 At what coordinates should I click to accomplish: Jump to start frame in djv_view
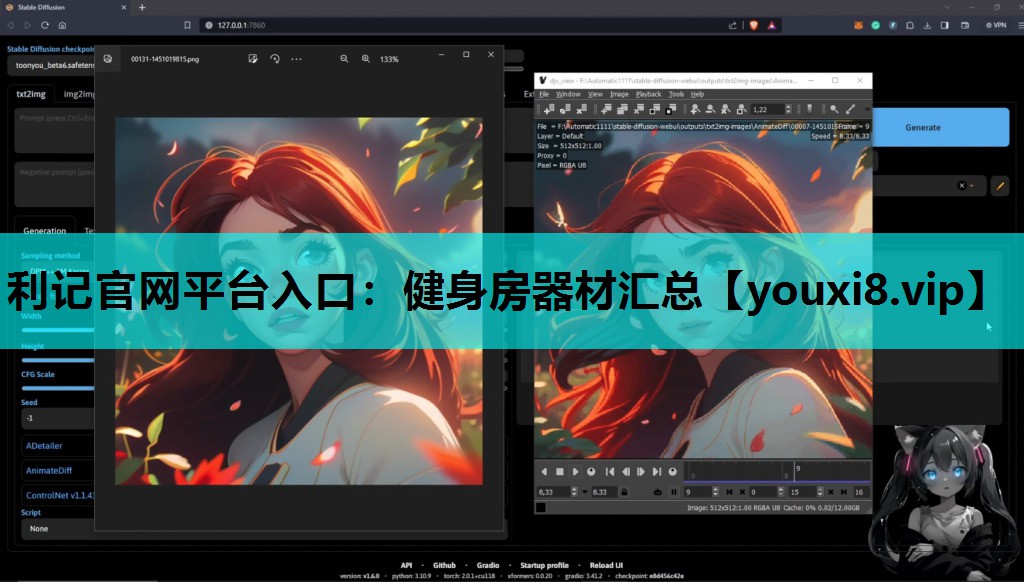[610, 472]
